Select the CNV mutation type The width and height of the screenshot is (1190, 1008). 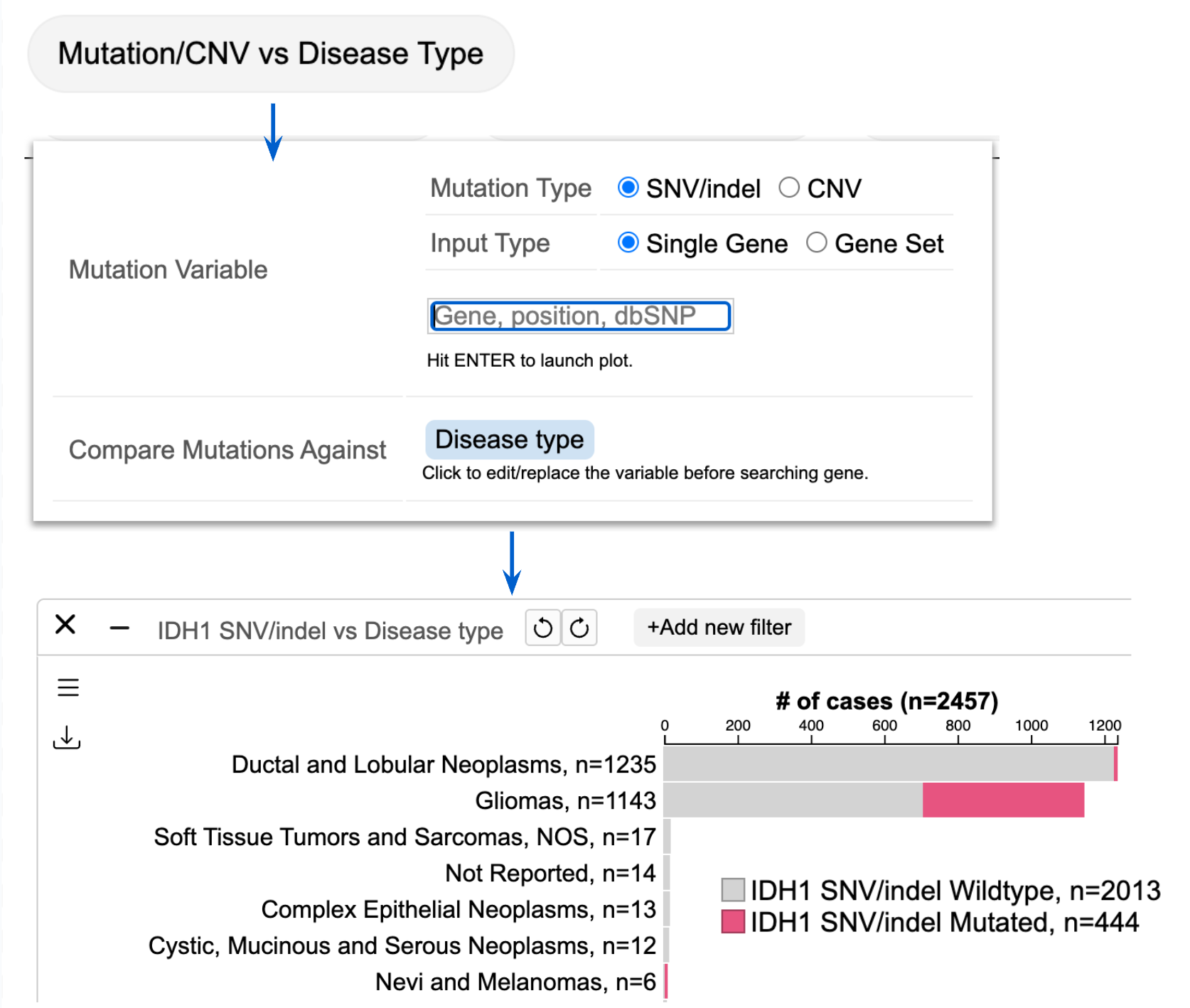pos(789,188)
